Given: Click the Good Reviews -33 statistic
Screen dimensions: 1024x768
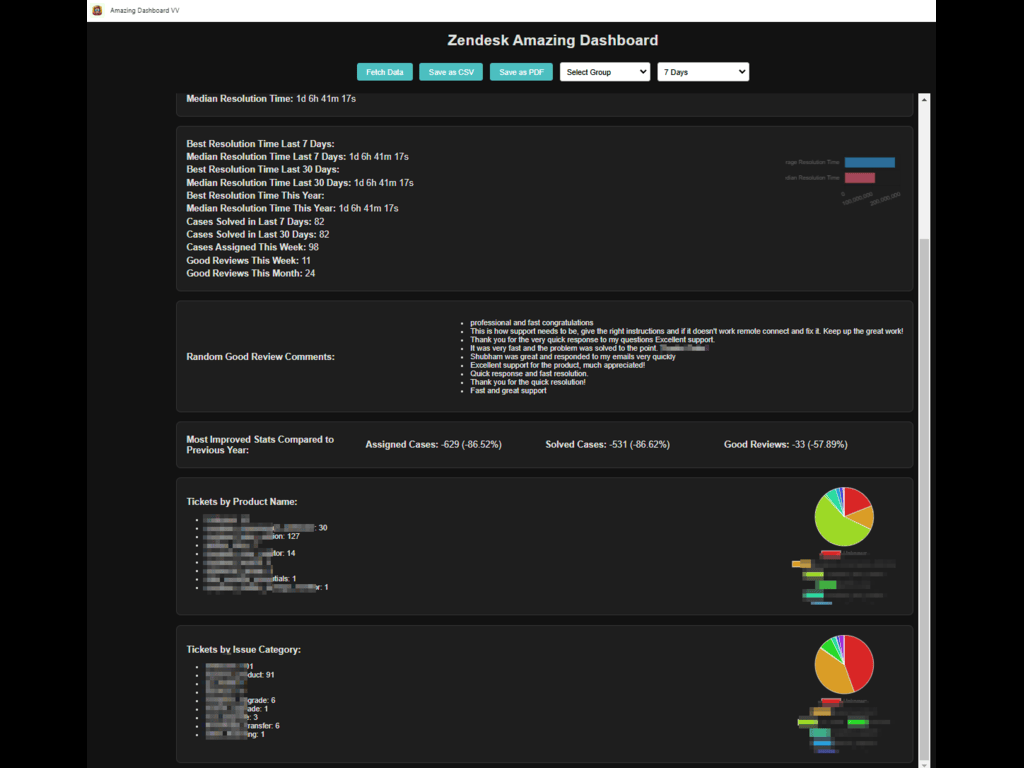Looking at the screenshot, I should [785, 444].
